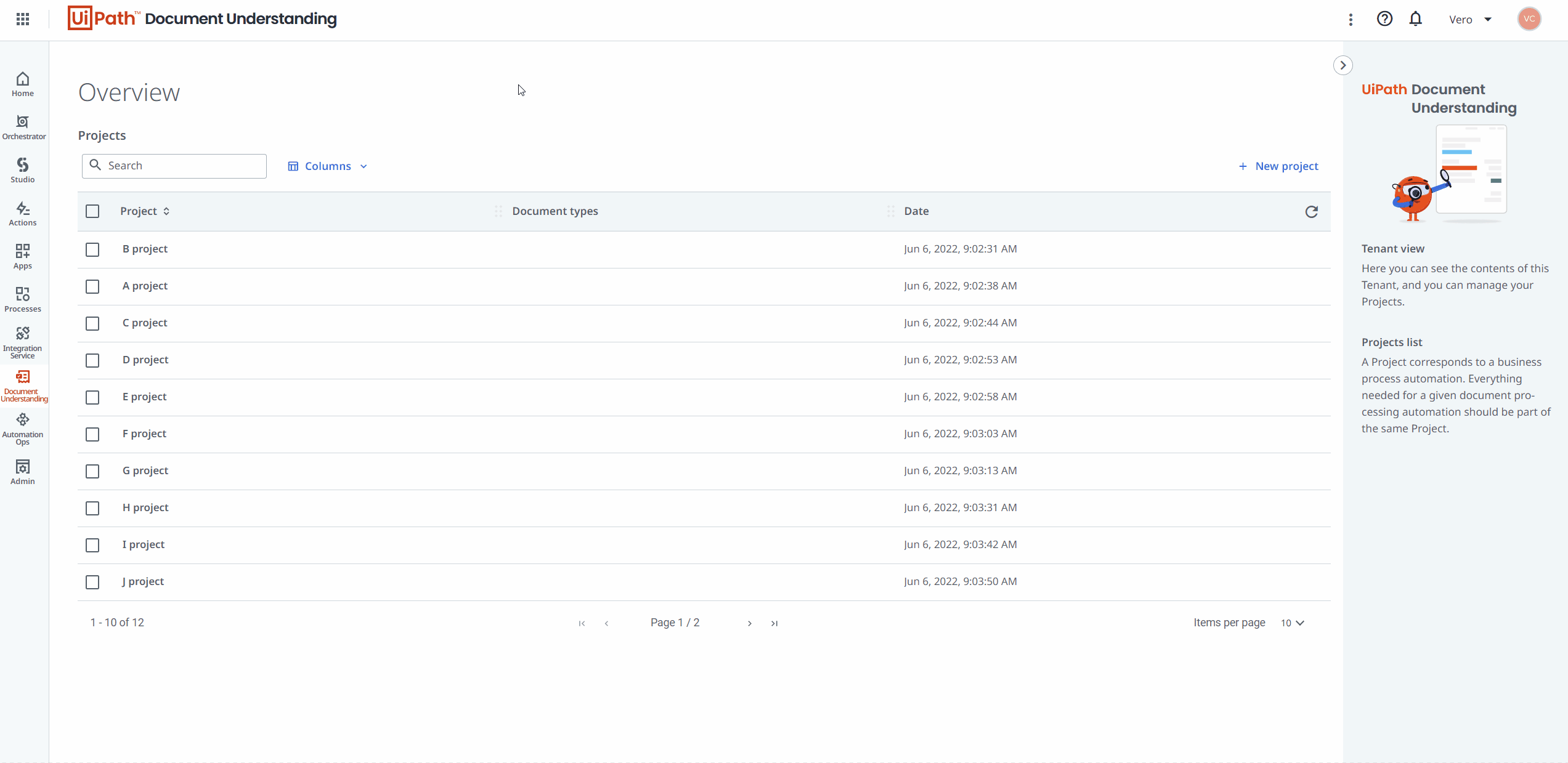Click 'Page 1 / 2' indicator

tap(675, 623)
